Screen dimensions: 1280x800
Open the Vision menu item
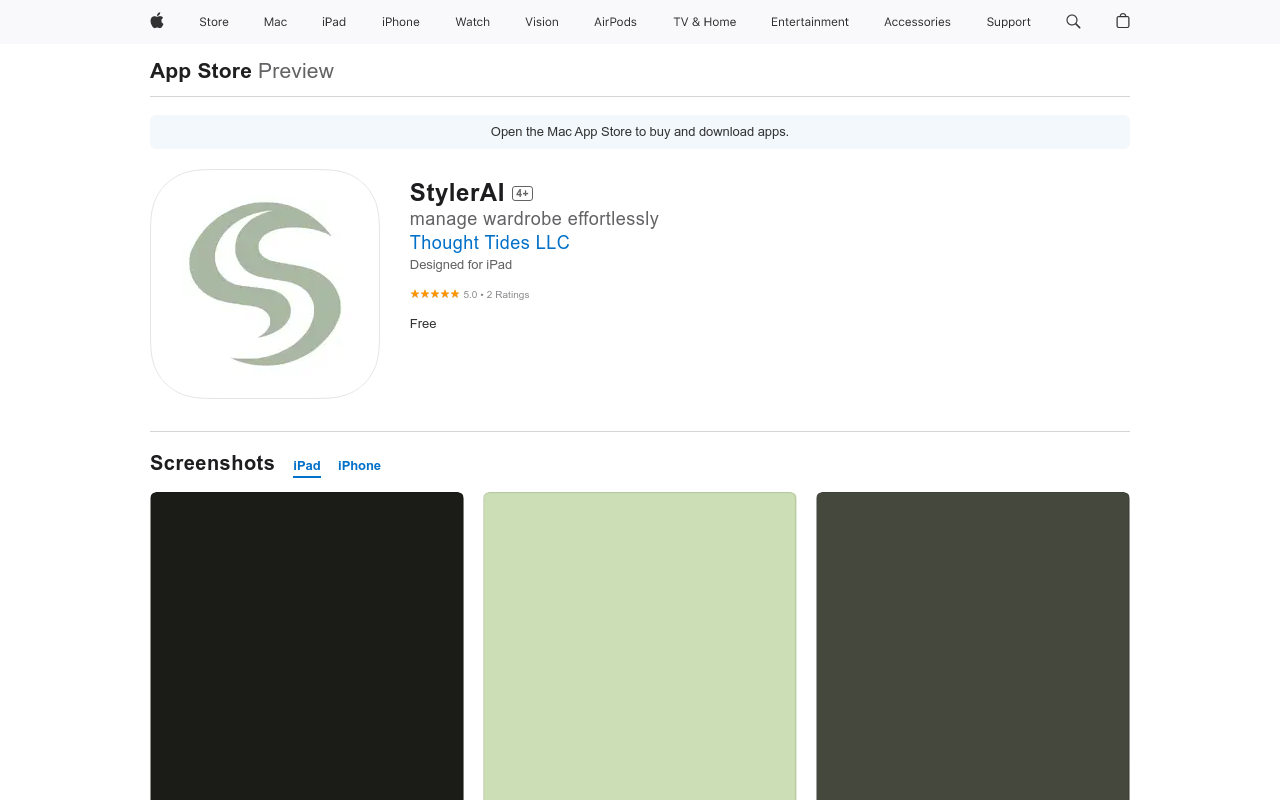[x=542, y=22]
